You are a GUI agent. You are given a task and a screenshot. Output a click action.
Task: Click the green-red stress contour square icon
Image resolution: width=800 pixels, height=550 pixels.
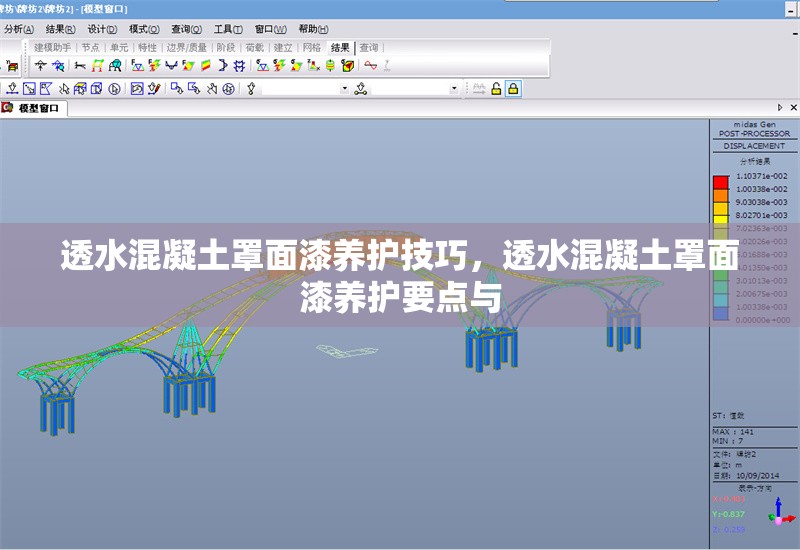tap(204, 66)
